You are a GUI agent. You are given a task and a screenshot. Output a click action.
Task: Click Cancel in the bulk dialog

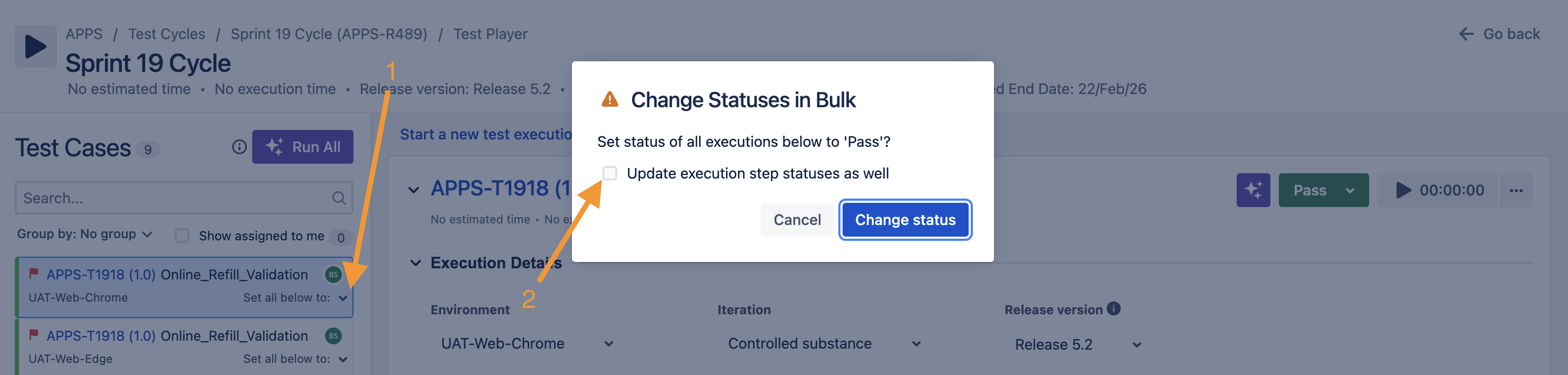(x=796, y=220)
